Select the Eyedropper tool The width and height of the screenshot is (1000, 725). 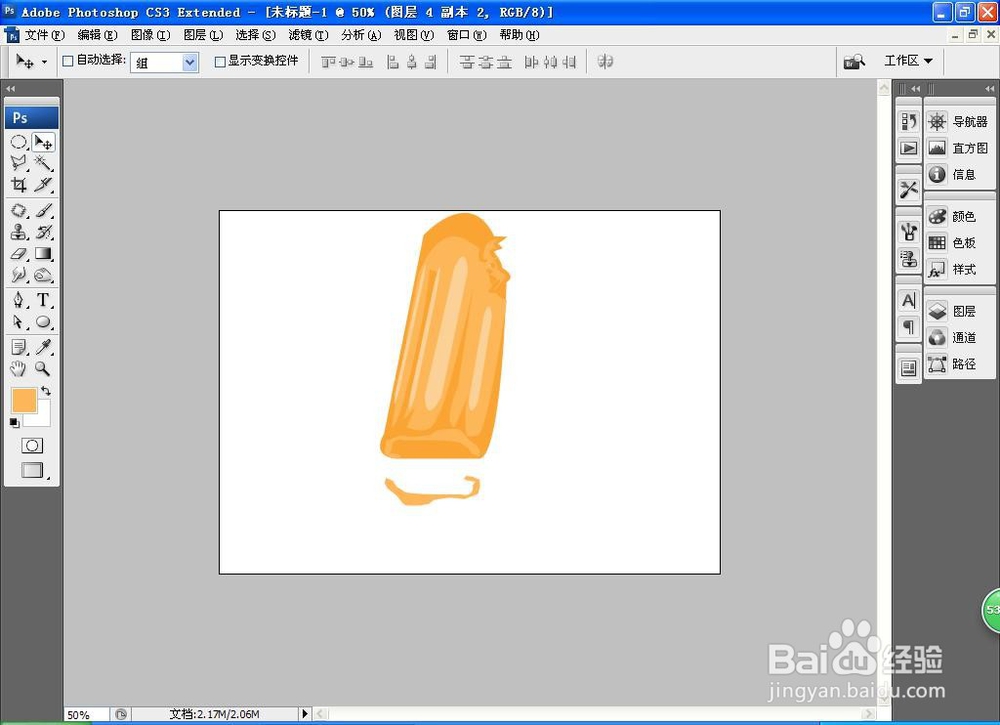click(x=43, y=347)
